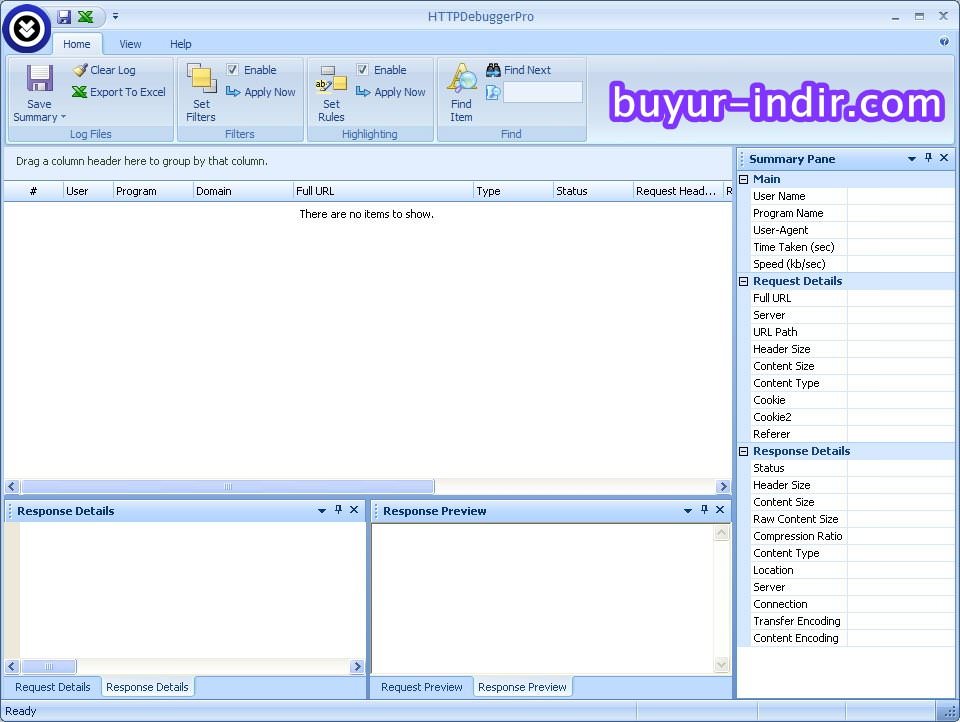Open the Response Details panel dropdown arrow

click(x=321, y=510)
